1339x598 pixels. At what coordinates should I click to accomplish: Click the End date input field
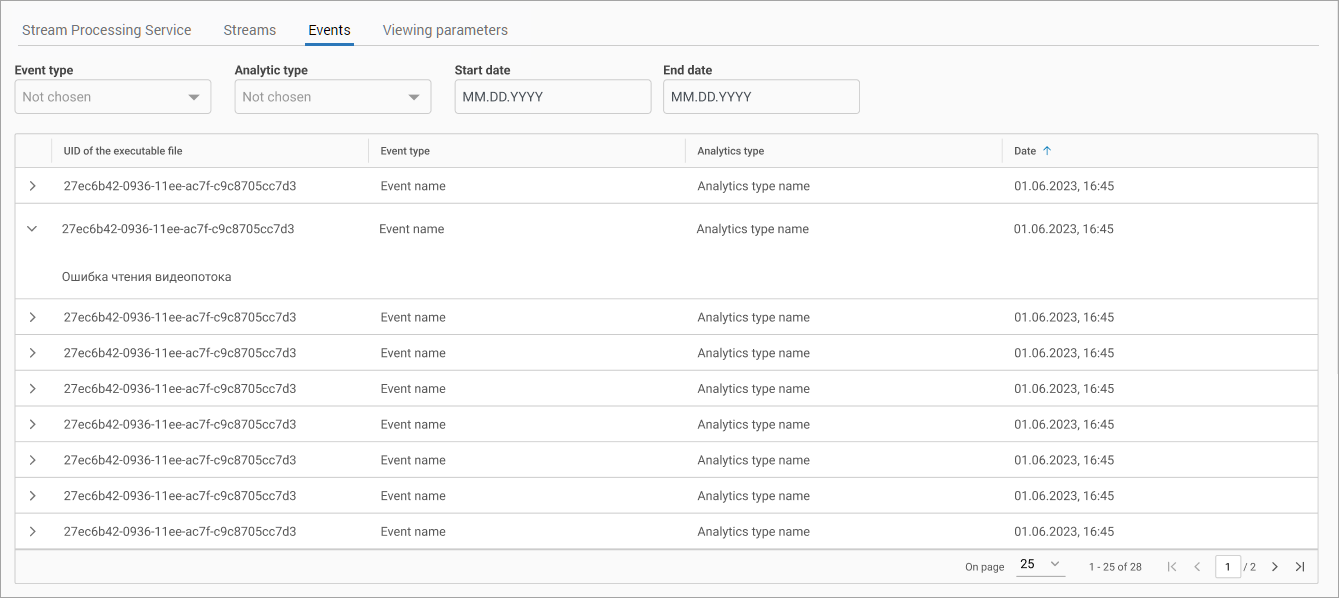[760, 97]
